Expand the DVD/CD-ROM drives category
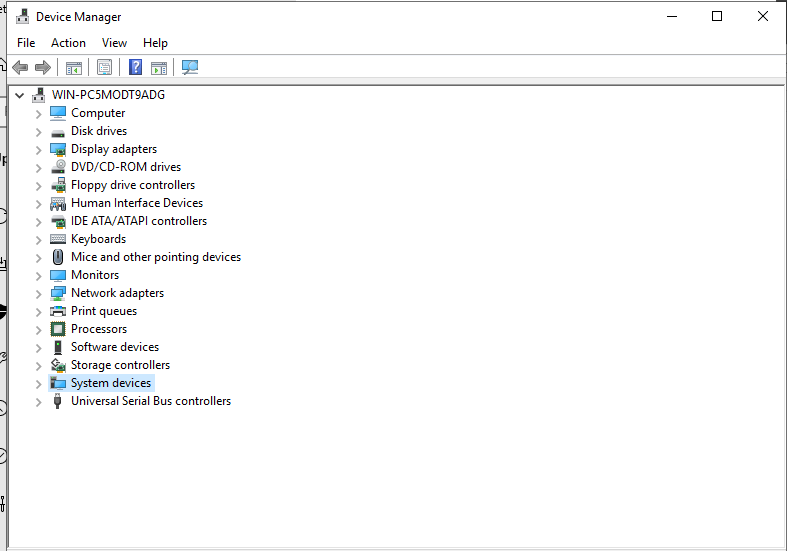Screen dimensions: 787x551 pyautogui.click(x=38, y=168)
